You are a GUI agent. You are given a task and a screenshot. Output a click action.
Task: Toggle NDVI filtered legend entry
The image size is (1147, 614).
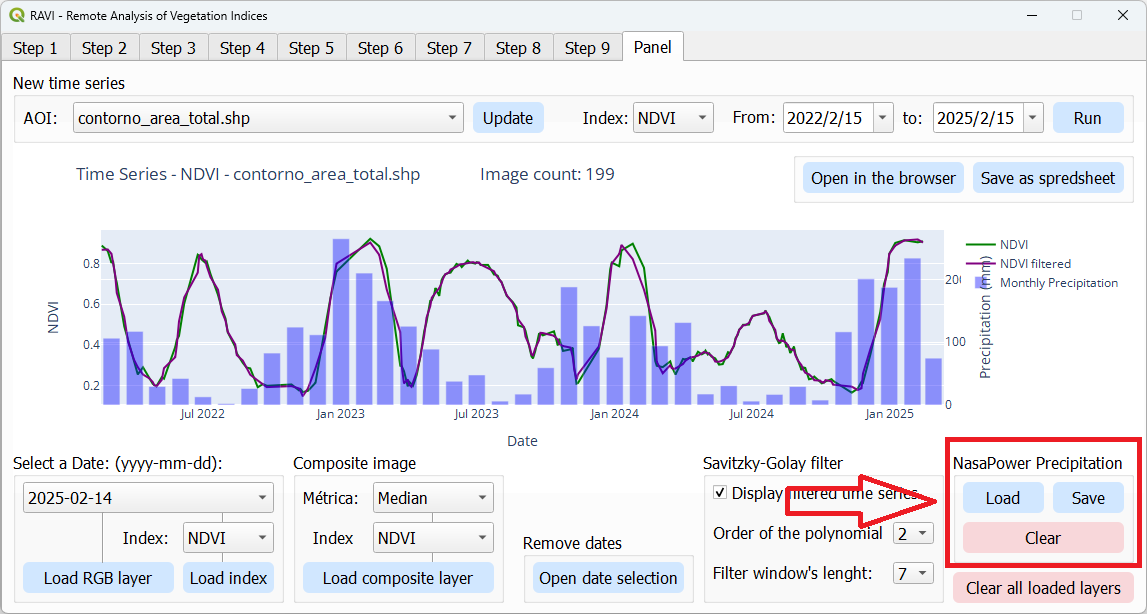[1034, 263]
